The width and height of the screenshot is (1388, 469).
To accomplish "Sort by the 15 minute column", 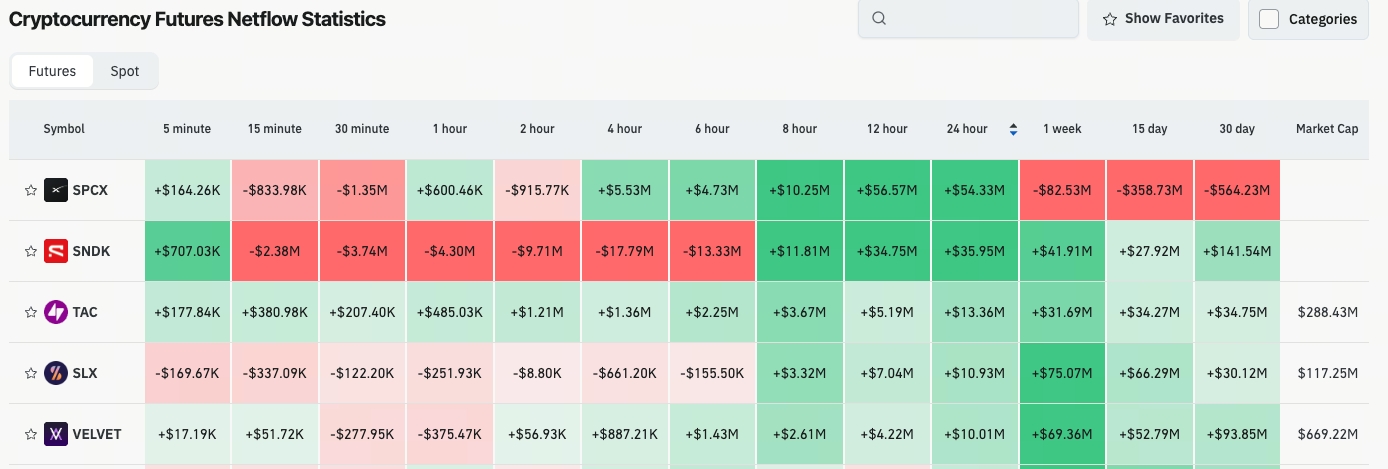I will coord(275,129).
